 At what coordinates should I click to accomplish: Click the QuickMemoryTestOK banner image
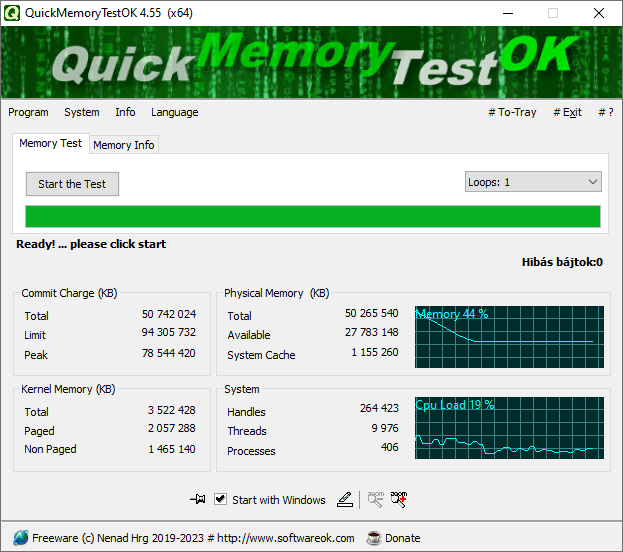(312, 62)
